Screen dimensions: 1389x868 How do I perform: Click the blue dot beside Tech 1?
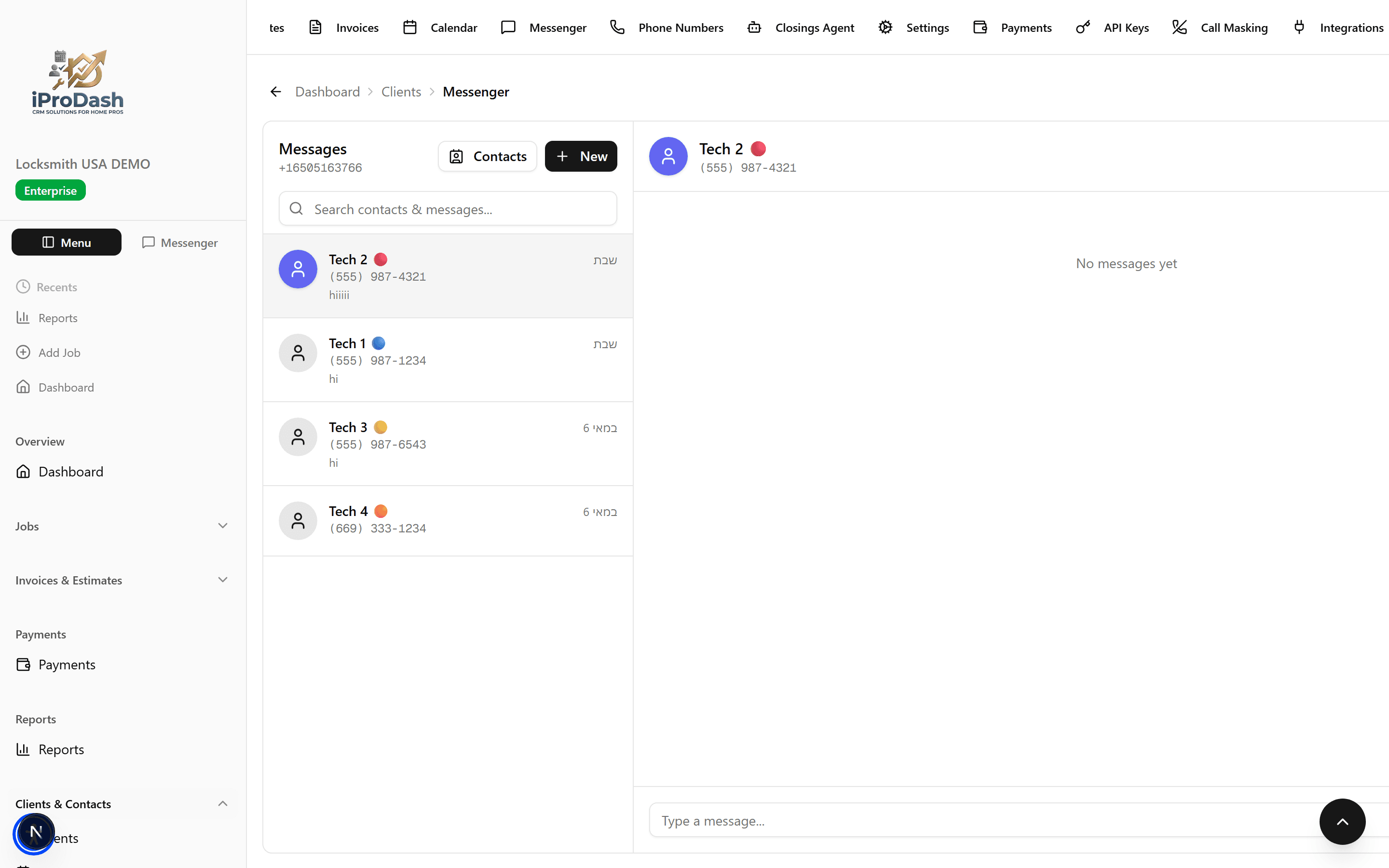[x=378, y=343]
